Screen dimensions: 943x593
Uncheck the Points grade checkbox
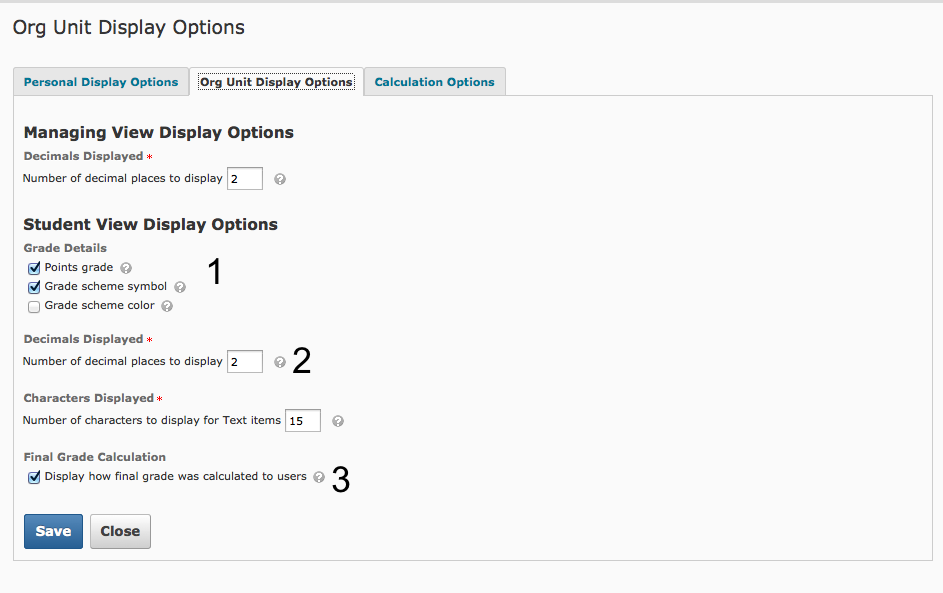click(x=34, y=268)
